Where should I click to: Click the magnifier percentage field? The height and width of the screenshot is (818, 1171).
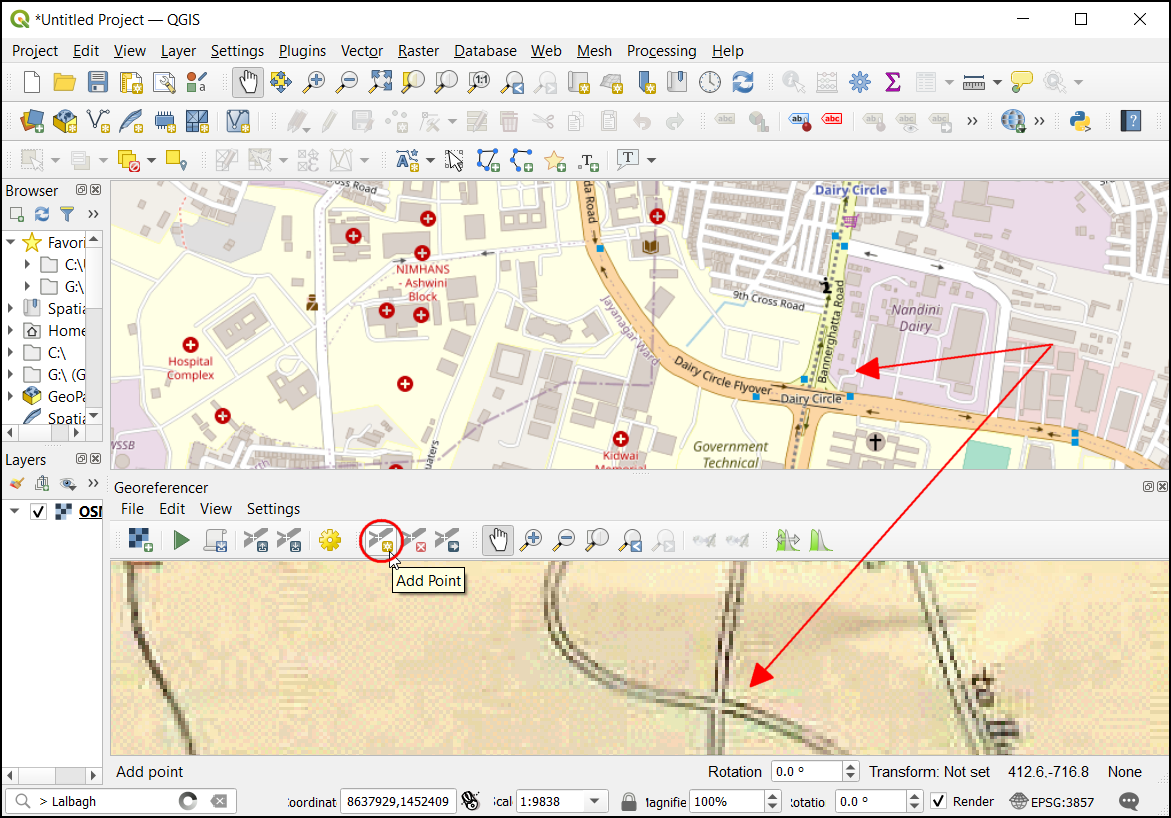[x=727, y=802]
